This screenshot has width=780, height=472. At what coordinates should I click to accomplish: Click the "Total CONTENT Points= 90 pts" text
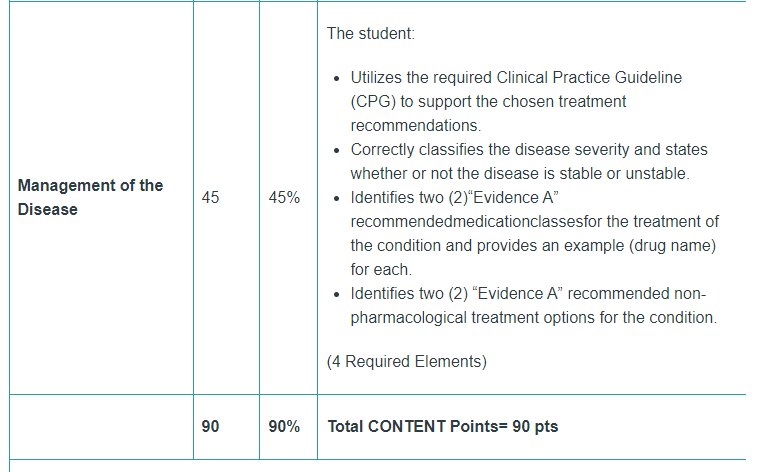(x=443, y=426)
